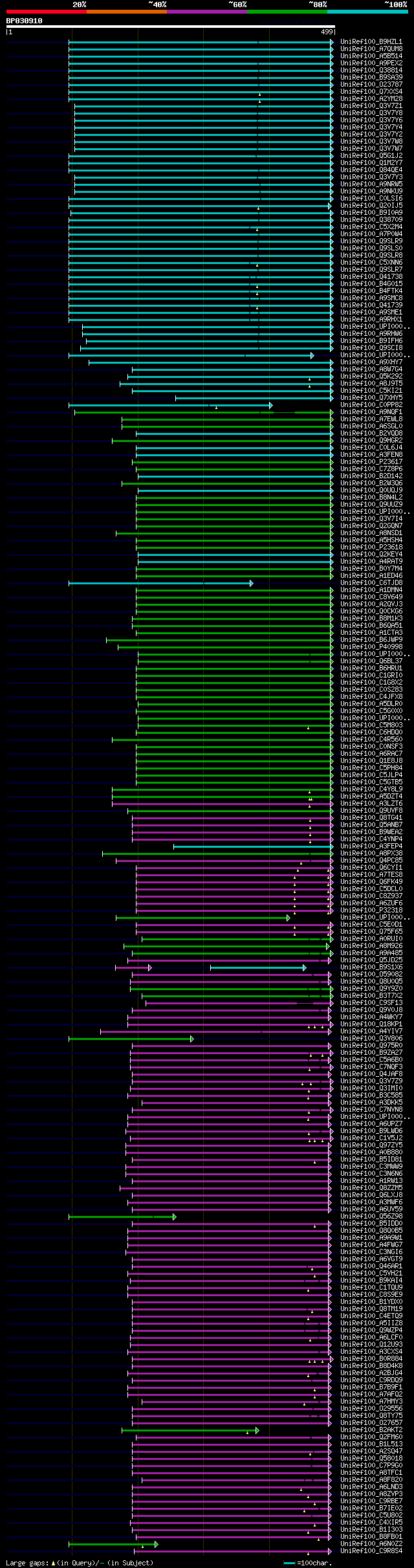This screenshot has width=414, height=1568.
Task: Click the Large gaps legend text
Action: click(80, 1563)
